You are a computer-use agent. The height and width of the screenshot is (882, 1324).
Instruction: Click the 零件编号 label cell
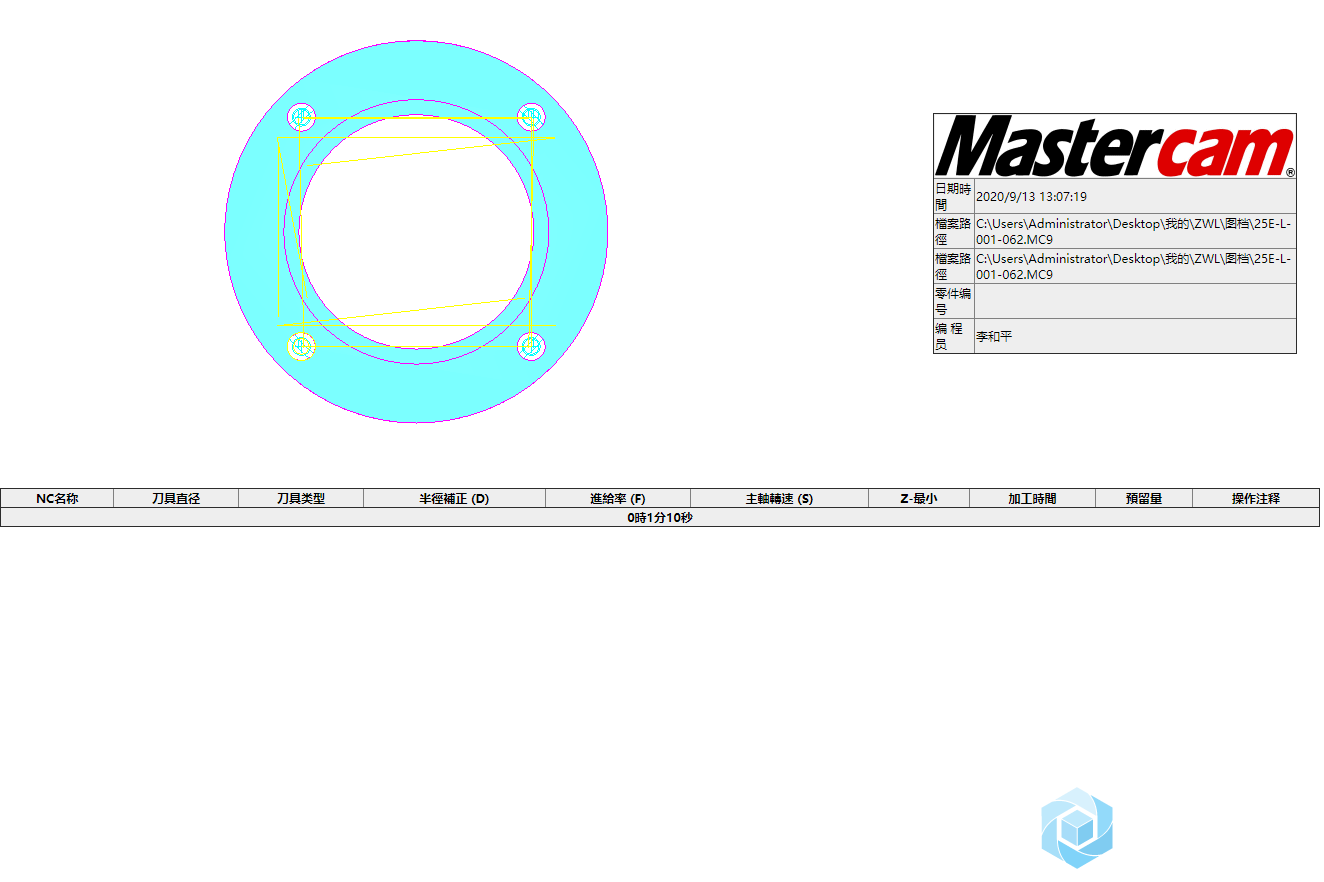click(954, 302)
